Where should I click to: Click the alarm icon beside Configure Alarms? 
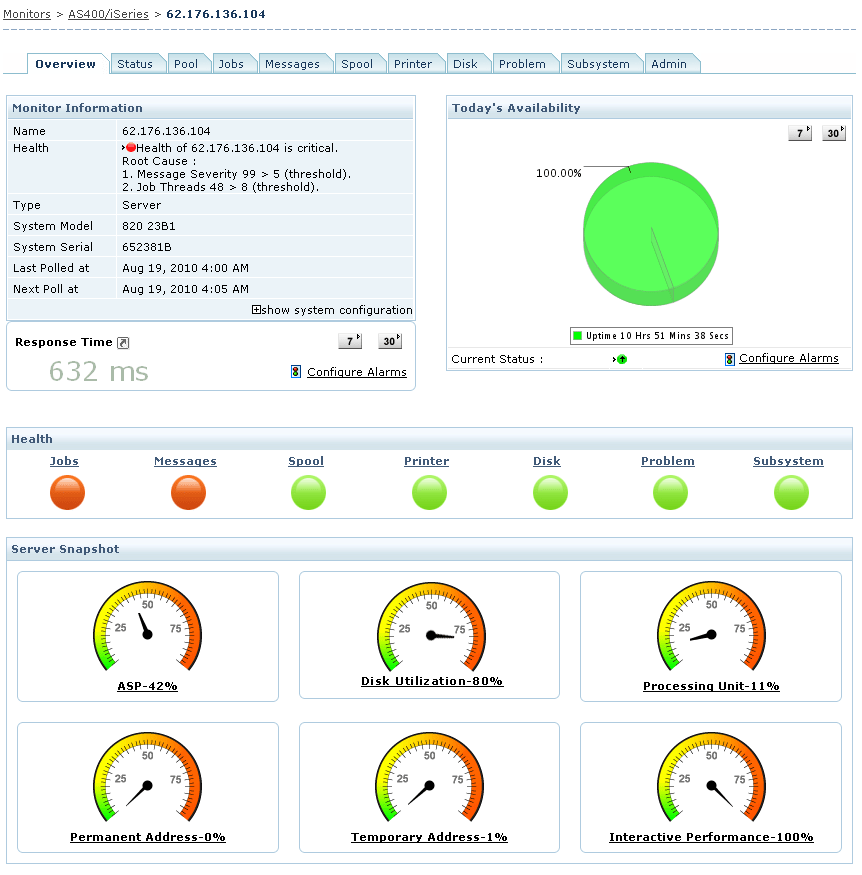pos(295,371)
